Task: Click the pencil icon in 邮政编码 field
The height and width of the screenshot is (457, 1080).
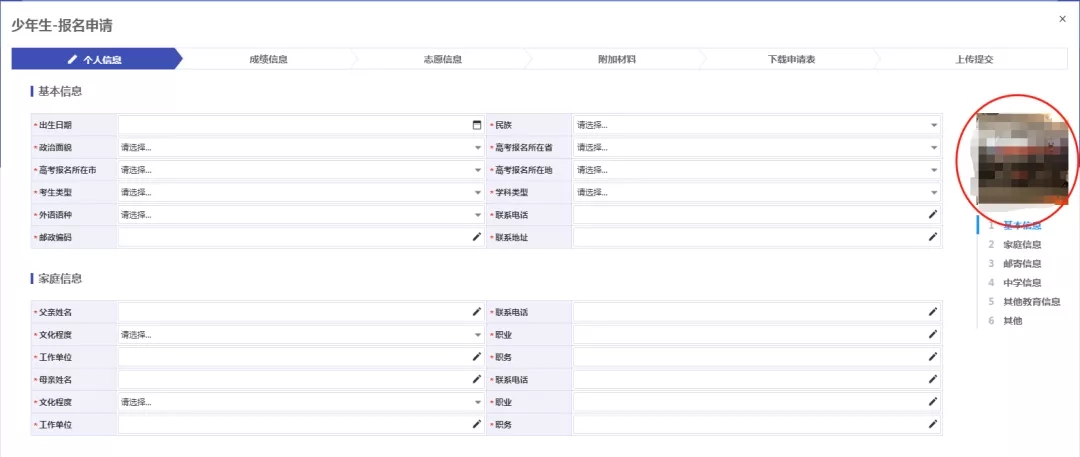Action: (x=477, y=237)
